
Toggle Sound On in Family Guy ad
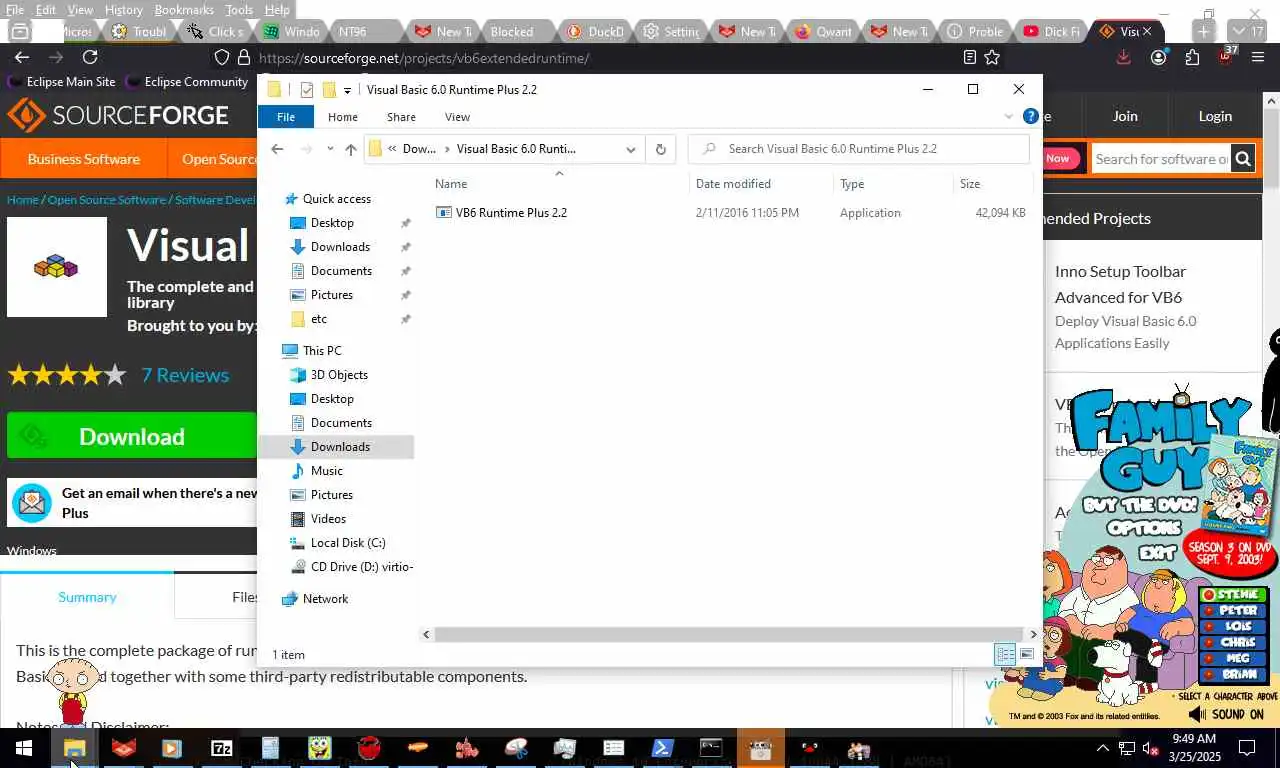pos(1226,714)
